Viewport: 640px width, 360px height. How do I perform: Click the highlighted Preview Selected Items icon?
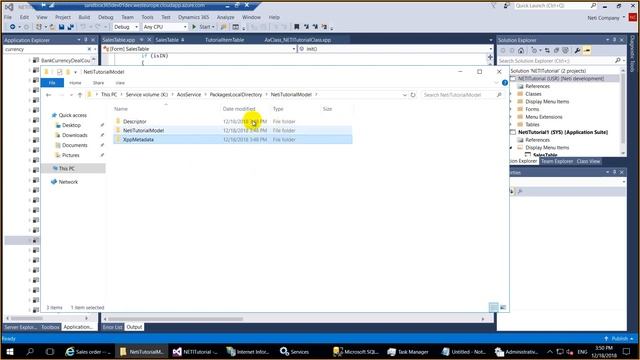(587, 51)
